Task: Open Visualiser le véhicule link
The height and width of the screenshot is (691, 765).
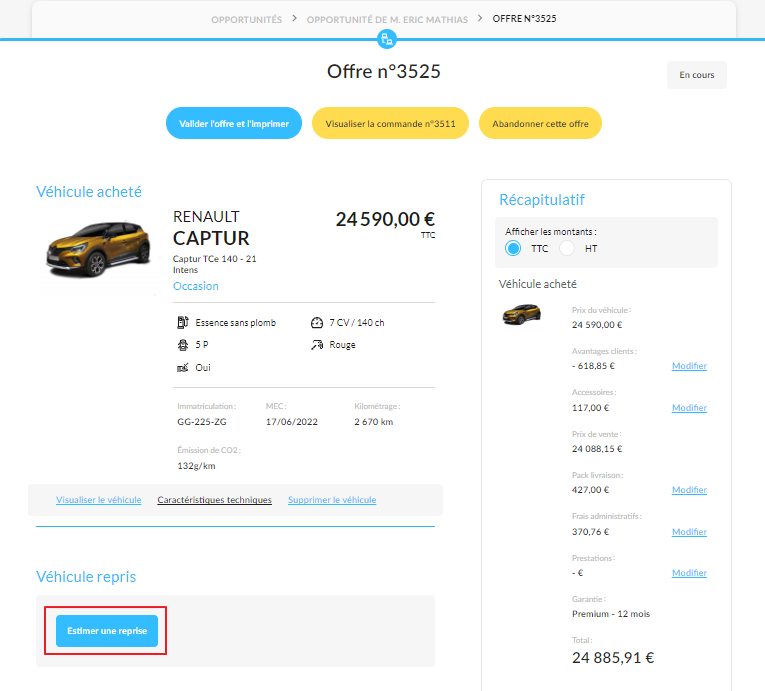Action: click(99, 500)
